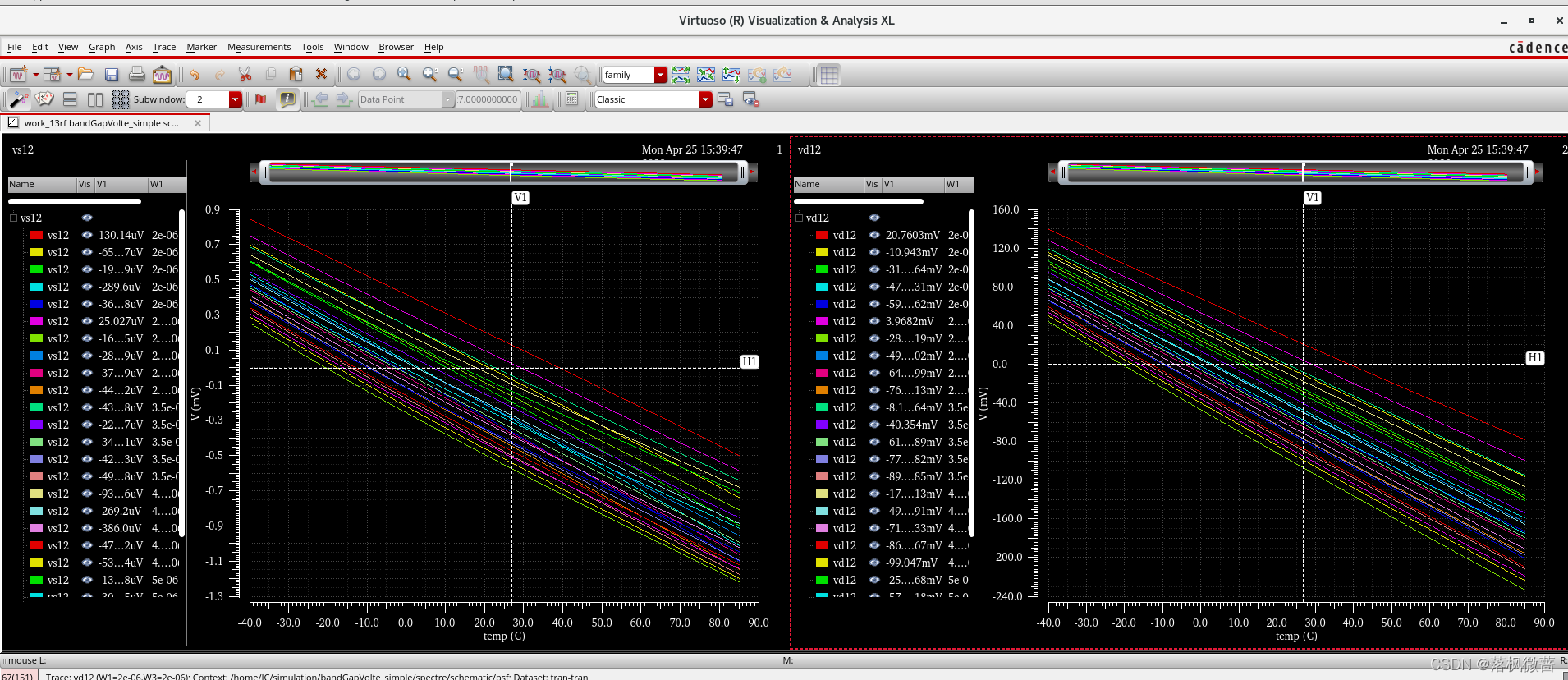Switch to vertical subwindow layout icon
The height and width of the screenshot is (680, 1568).
point(95,99)
